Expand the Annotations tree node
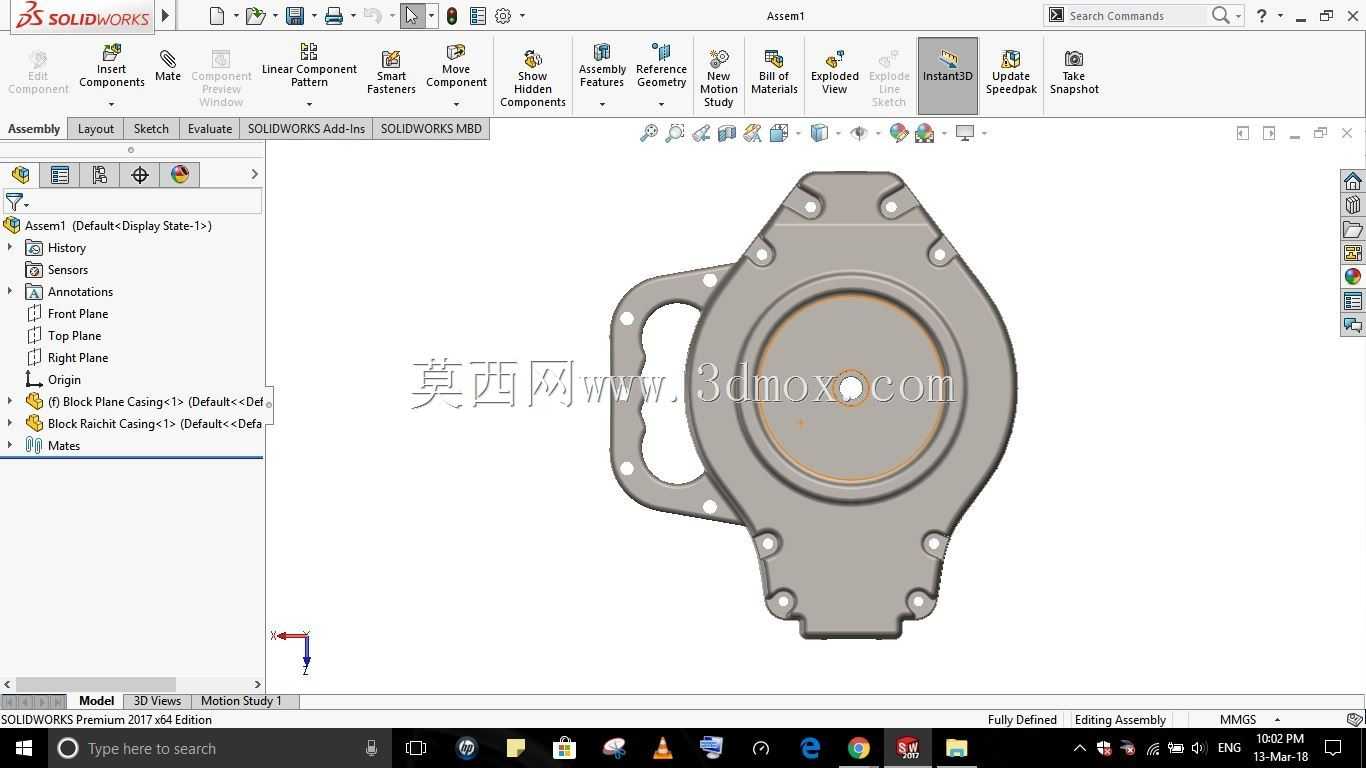The image size is (1366, 768). [x=10, y=291]
